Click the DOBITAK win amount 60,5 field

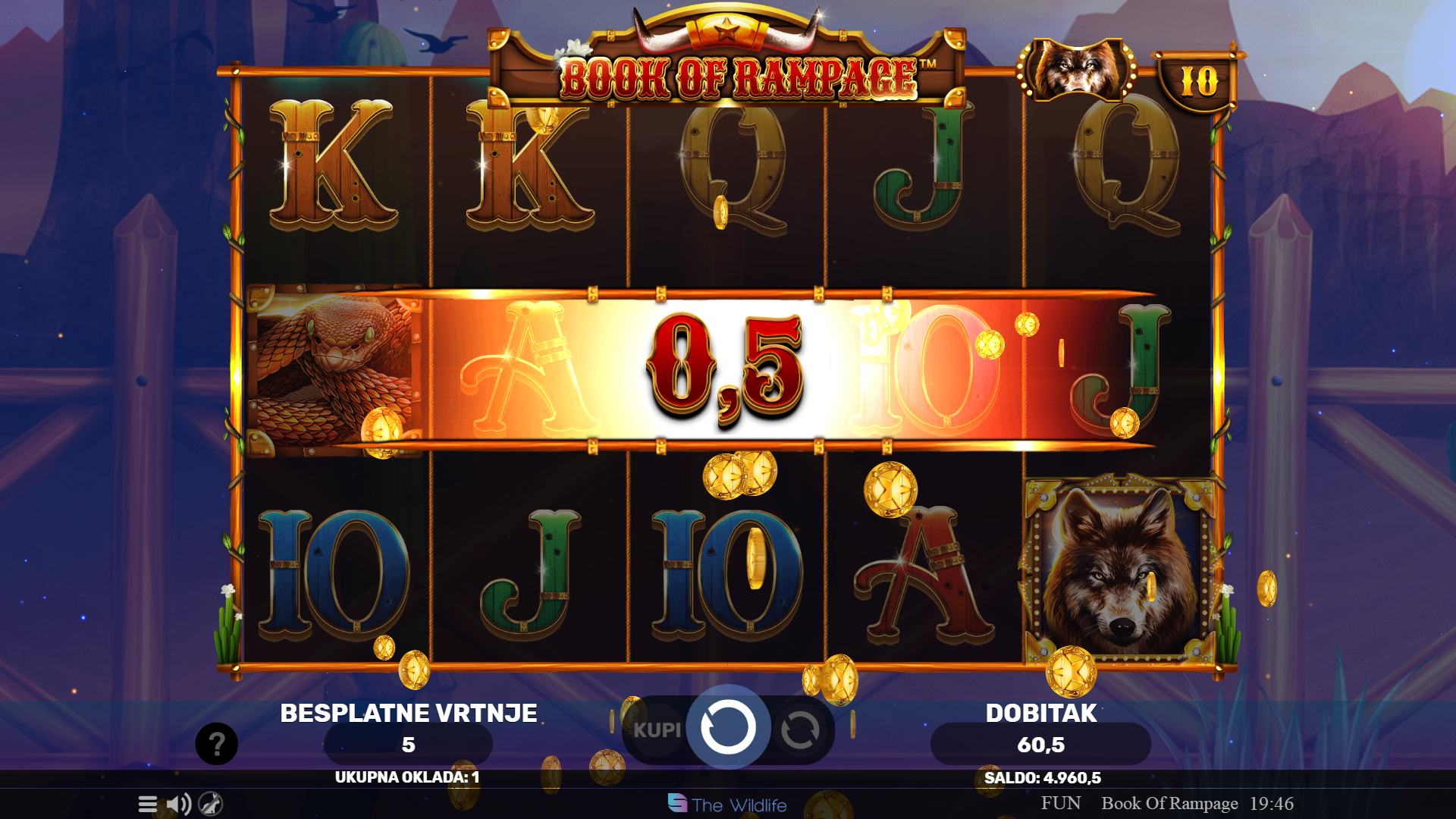[1040, 745]
